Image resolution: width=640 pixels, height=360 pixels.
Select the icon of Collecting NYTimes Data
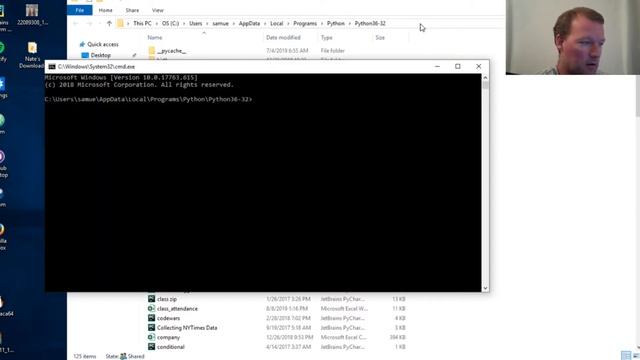[x=151, y=327]
